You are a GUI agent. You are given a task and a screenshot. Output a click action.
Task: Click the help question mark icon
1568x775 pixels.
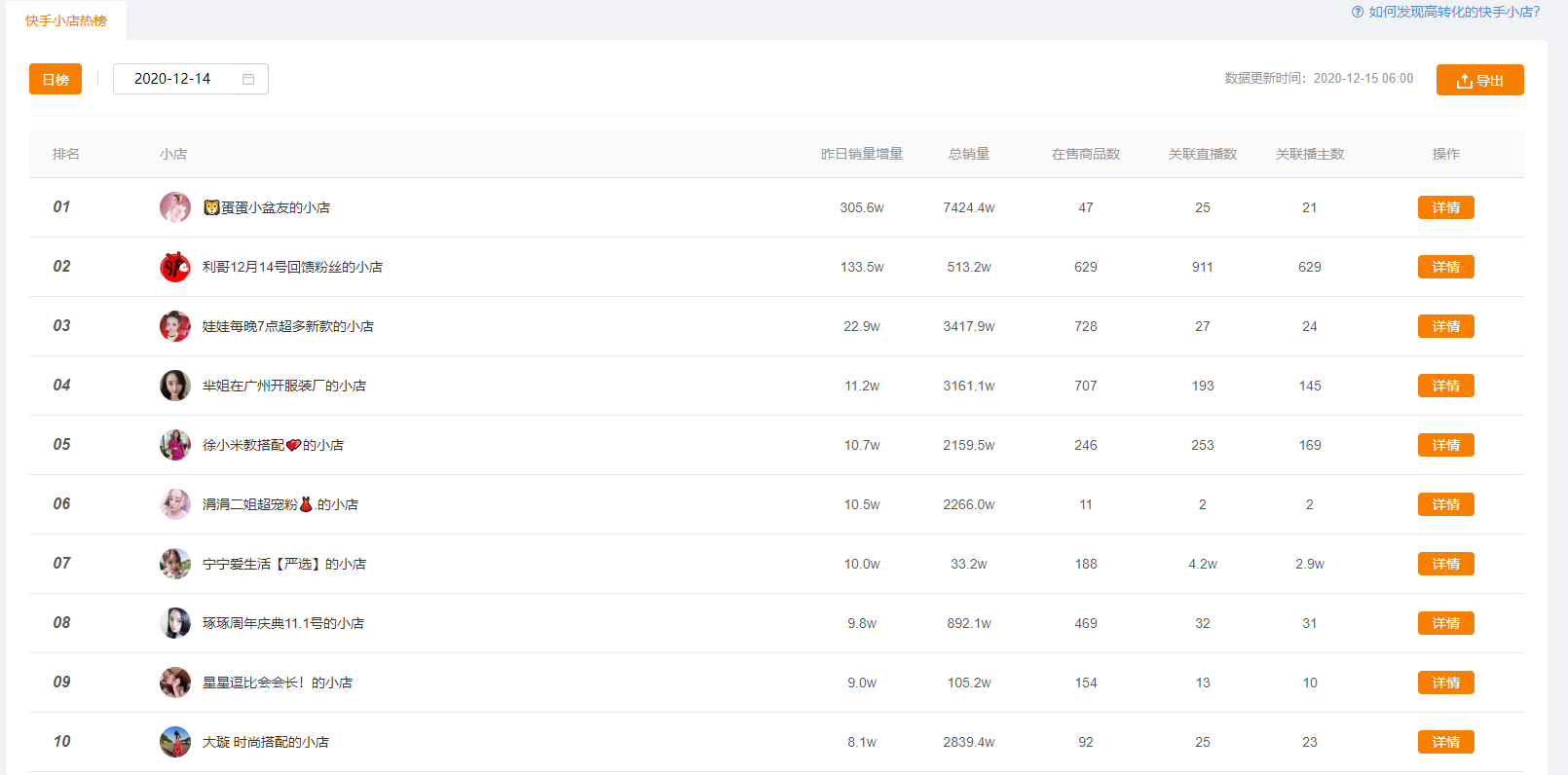(1358, 12)
